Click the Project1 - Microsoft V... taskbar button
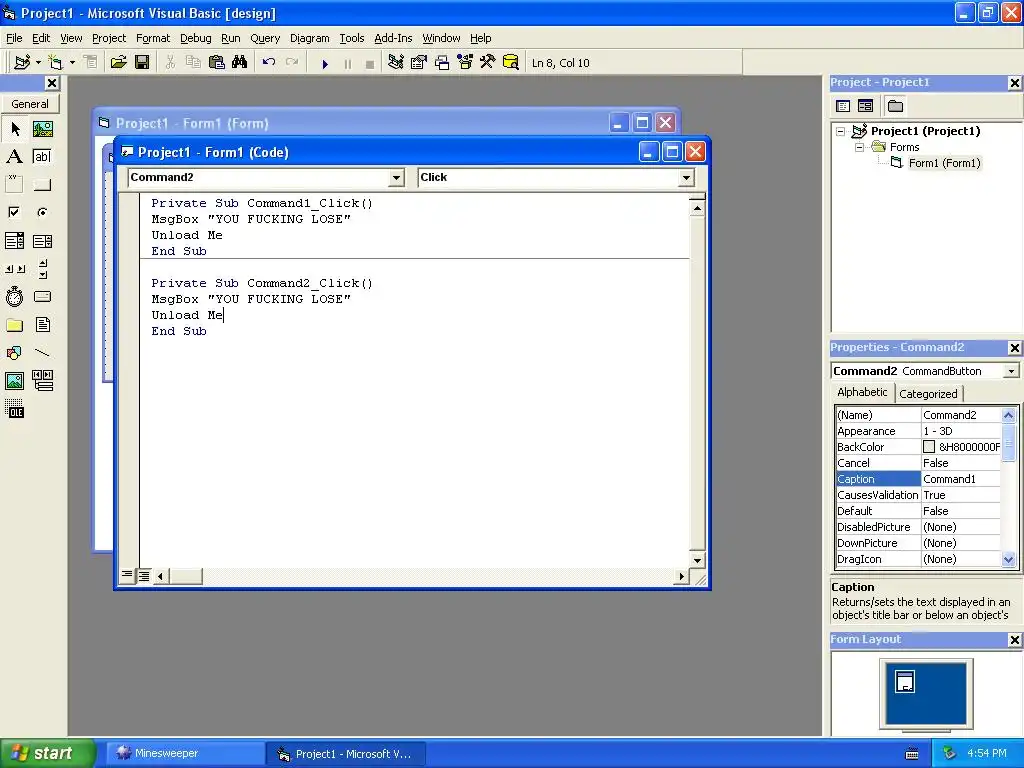Screen dimensions: 1024x768 [346, 754]
